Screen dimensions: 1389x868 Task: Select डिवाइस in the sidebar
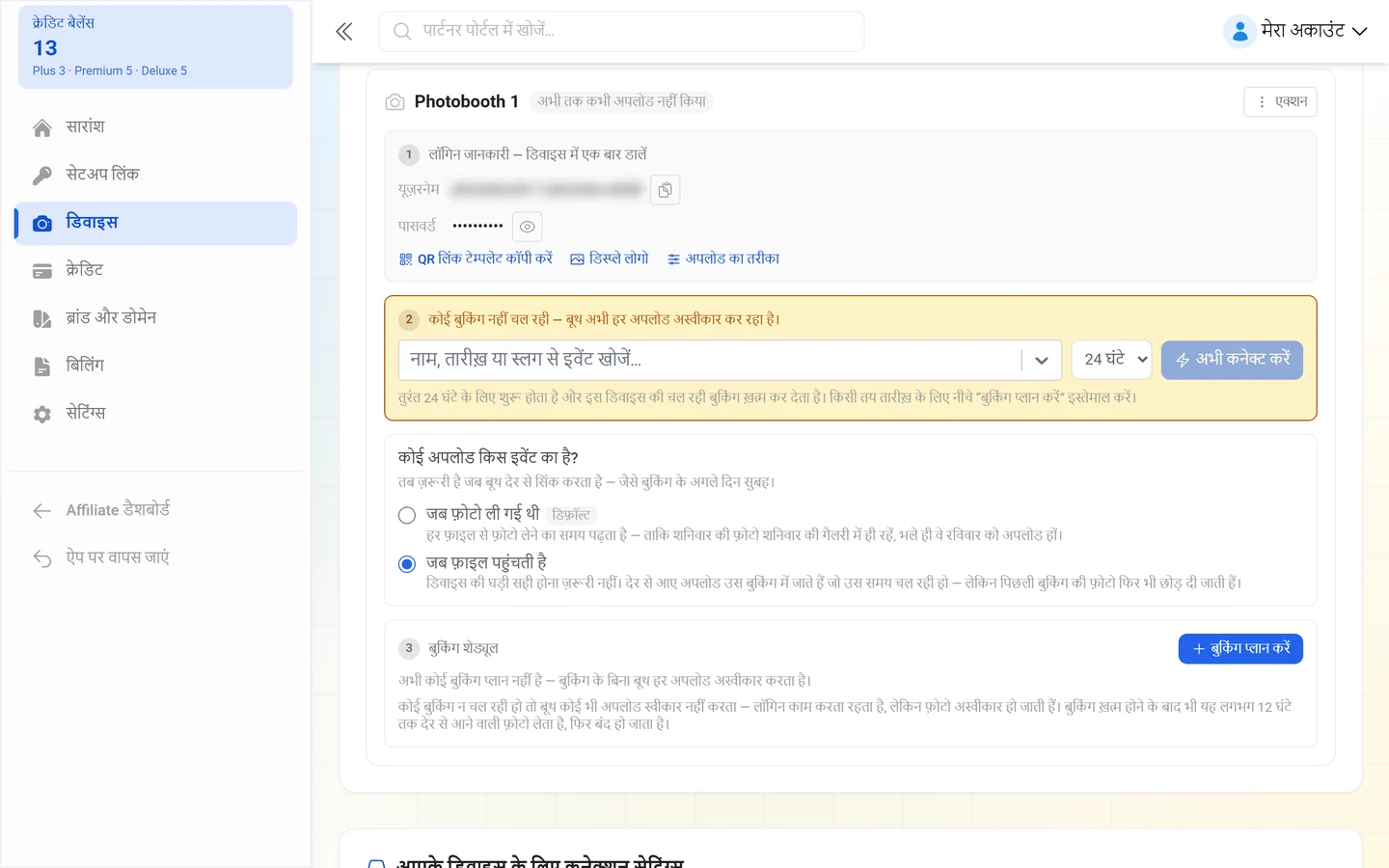pos(155,223)
